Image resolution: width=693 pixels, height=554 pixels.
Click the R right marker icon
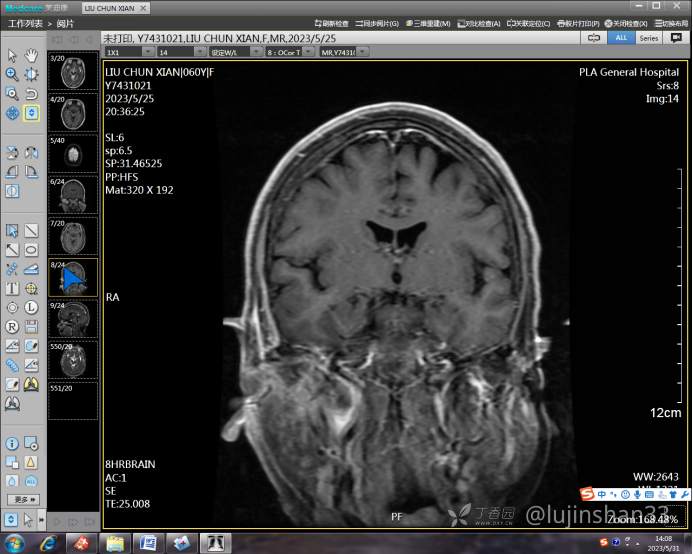(12, 326)
